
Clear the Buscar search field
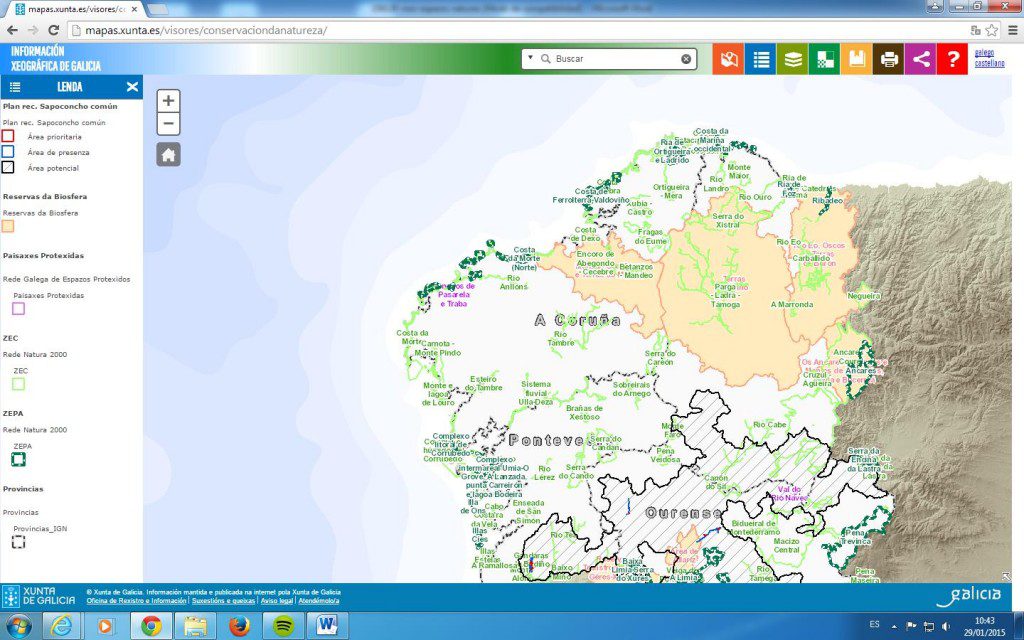pyautogui.click(x=686, y=59)
